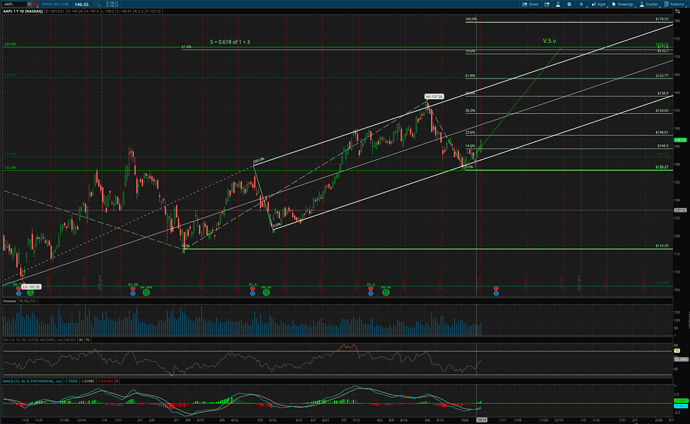Click the Lo: 107.32 price bubble
This screenshot has height=424, width=690.
[32, 286]
